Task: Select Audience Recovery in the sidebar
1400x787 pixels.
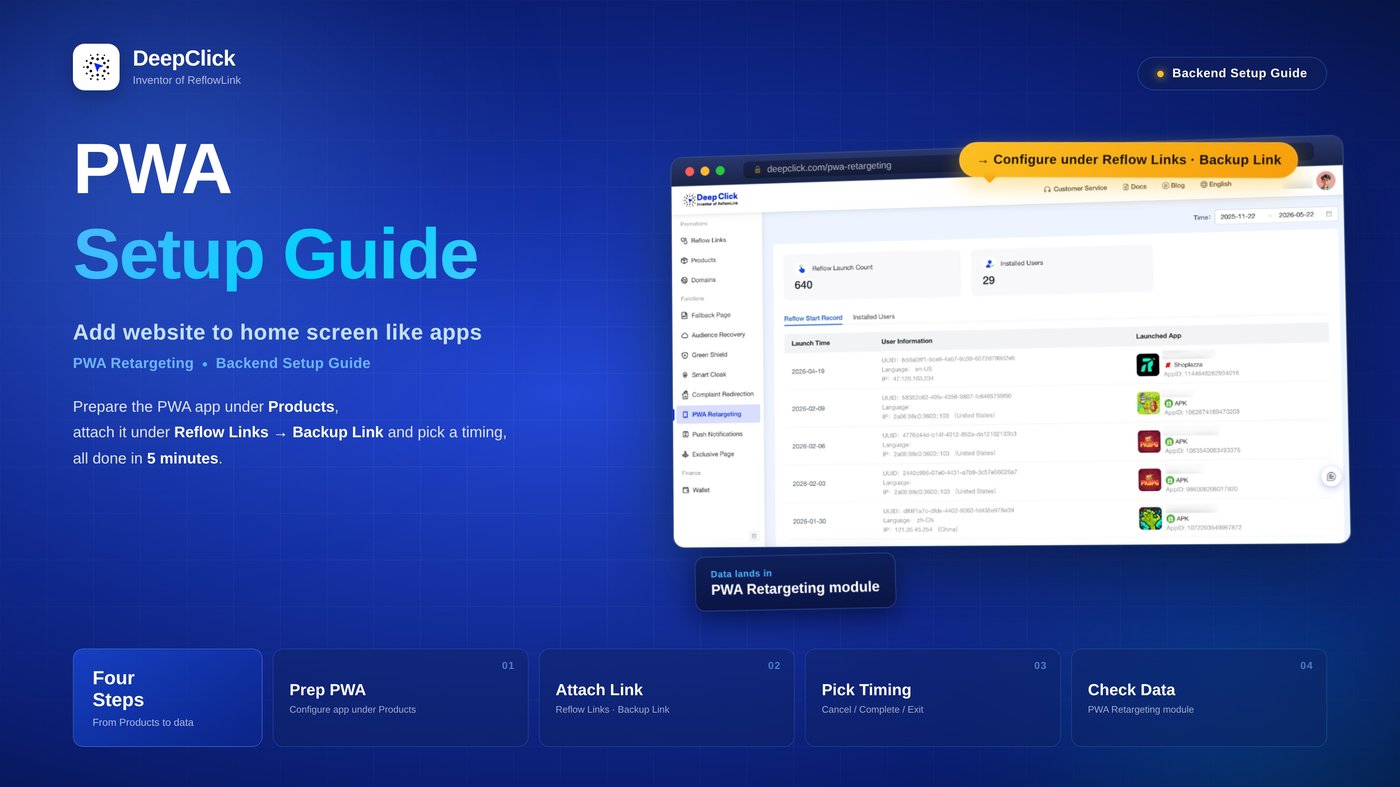Action: coord(713,335)
